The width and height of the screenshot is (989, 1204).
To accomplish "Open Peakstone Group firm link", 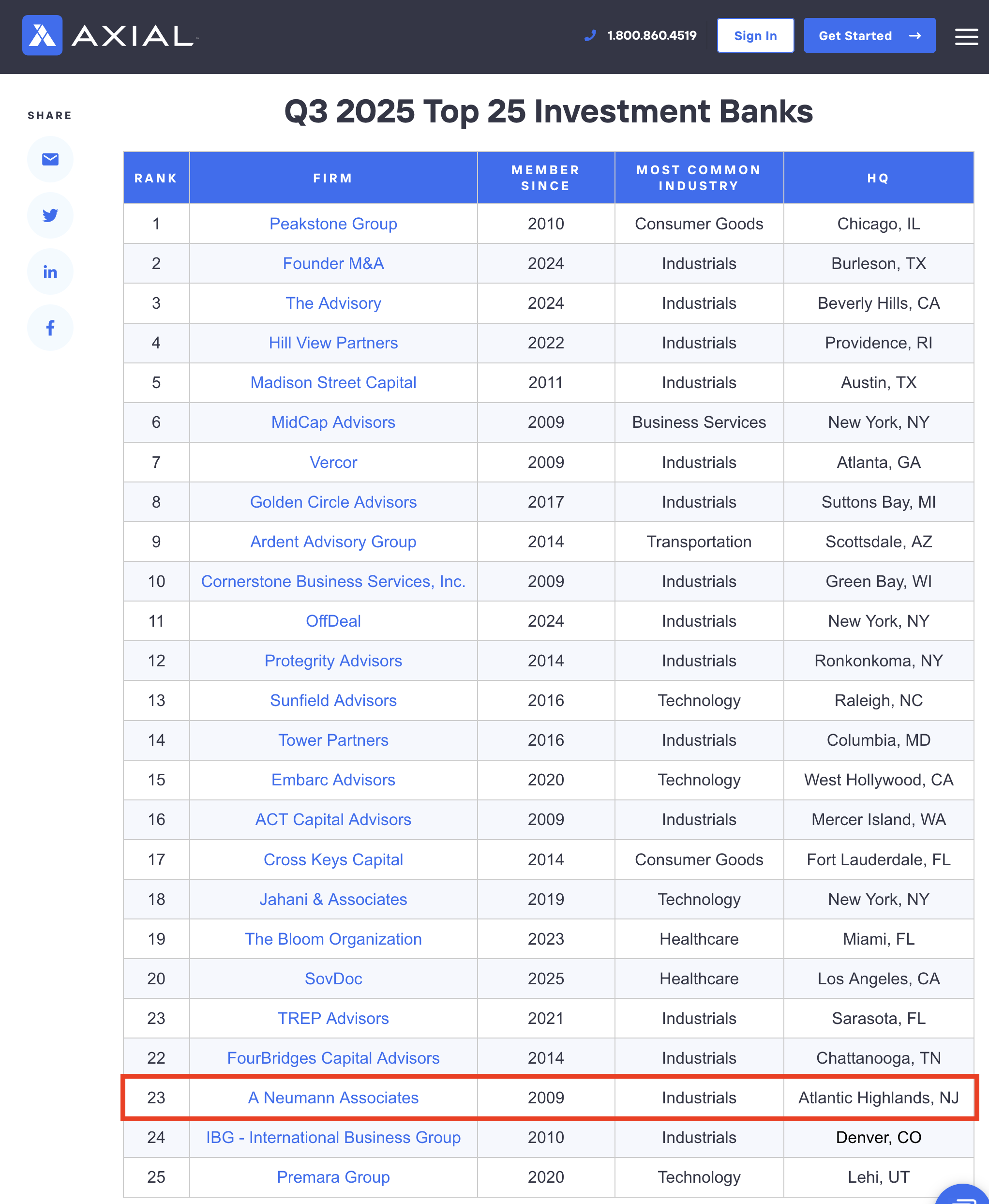I will coord(333,224).
